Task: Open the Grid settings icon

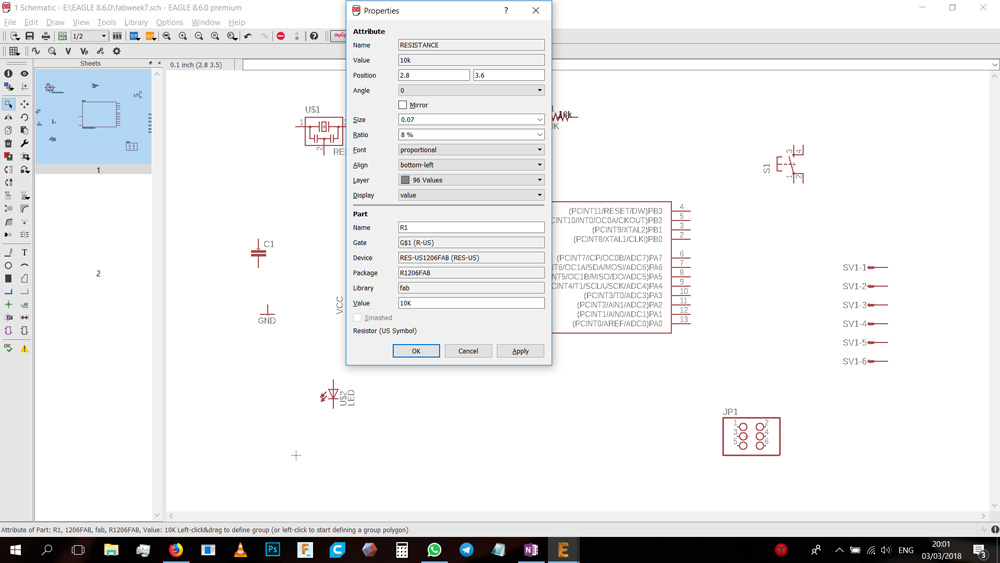Action: point(13,51)
